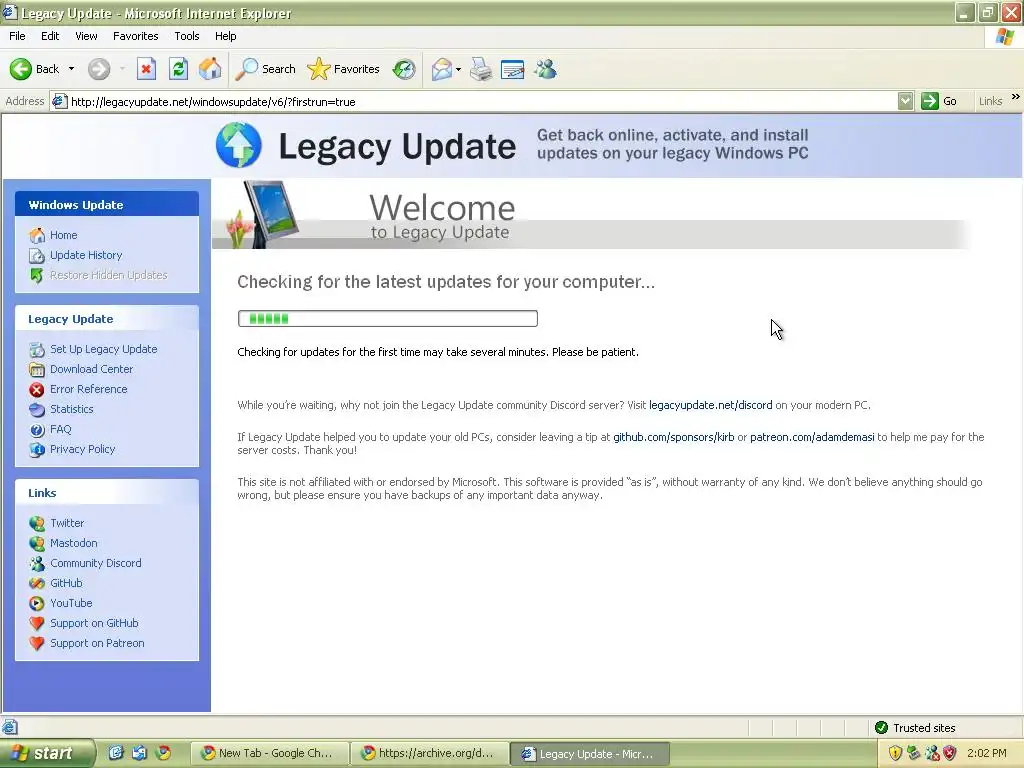Click the GitHub sidebar icon
The width and height of the screenshot is (1024, 768).
click(x=37, y=583)
